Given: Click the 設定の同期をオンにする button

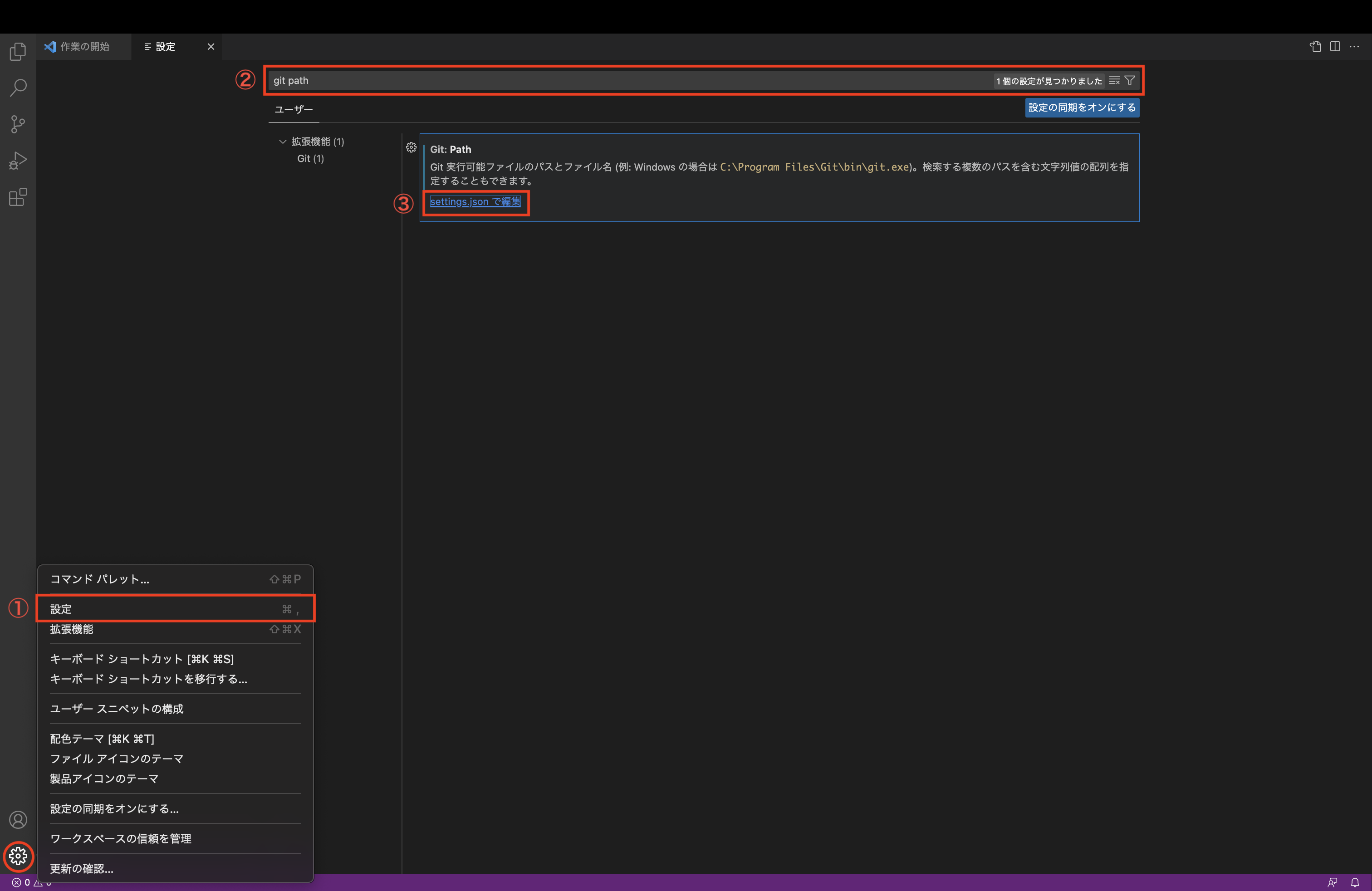Looking at the screenshot, I should coord(1082,108).
